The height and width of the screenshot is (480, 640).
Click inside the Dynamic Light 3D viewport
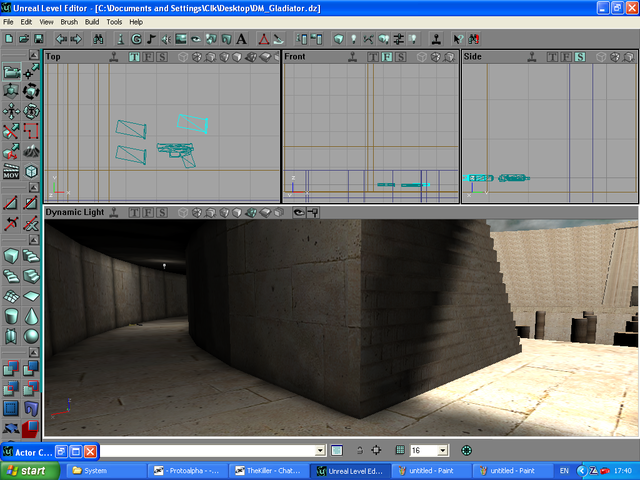pyautogui.click(x=300, y=330)
